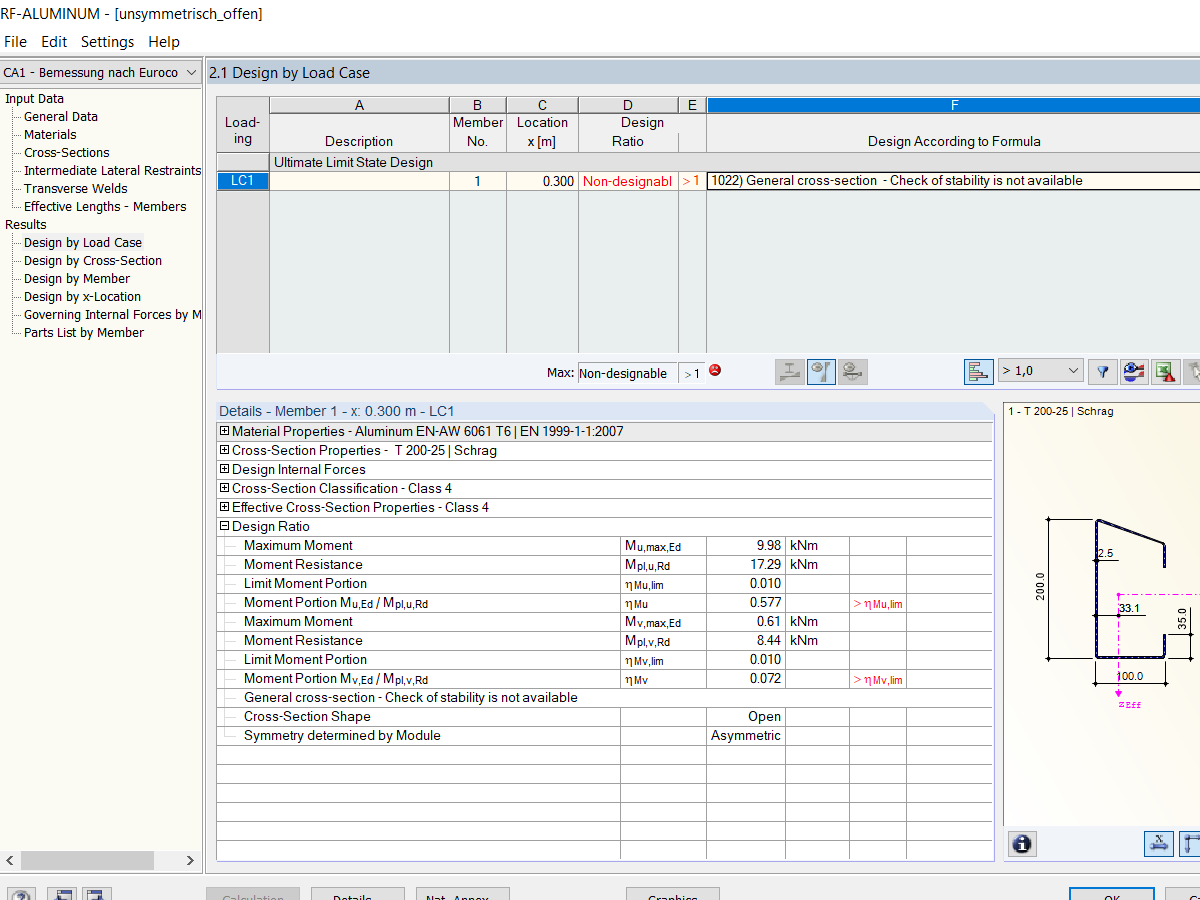Open the '> 1,0' ratio filter dropdown
This screenshot has height=900, width=1200.
coord(1040,371)
